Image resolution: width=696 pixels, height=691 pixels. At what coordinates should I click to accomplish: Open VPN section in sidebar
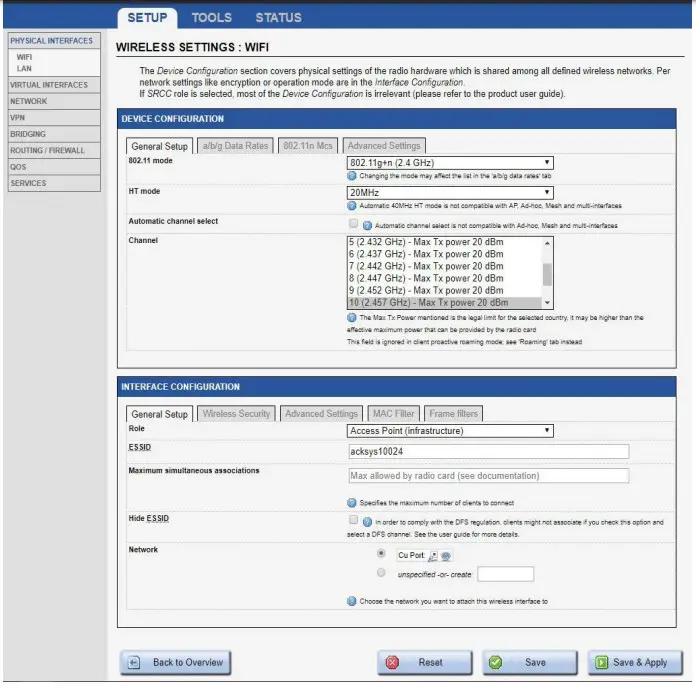[54, 118]
